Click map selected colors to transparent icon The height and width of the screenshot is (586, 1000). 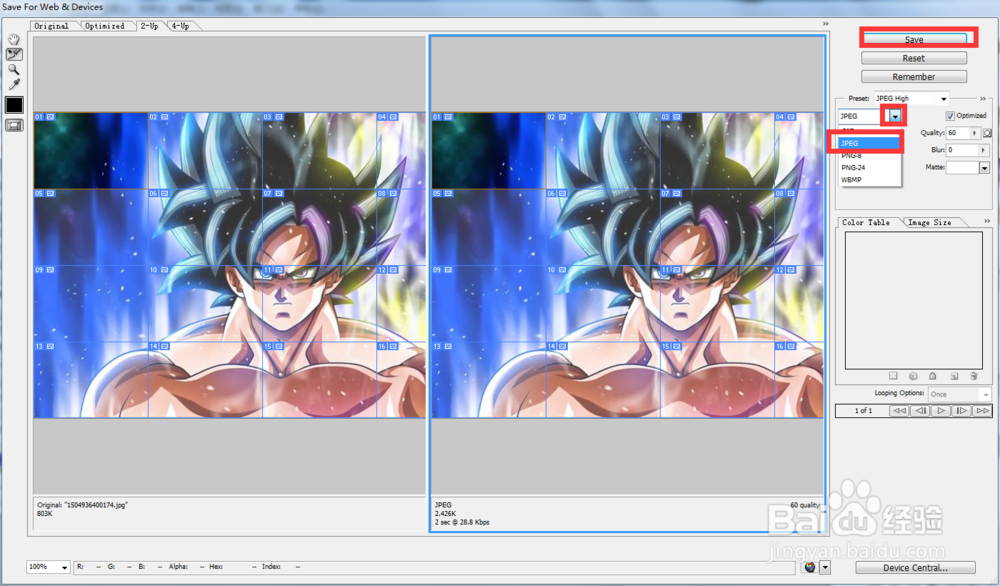coord(893,376)
